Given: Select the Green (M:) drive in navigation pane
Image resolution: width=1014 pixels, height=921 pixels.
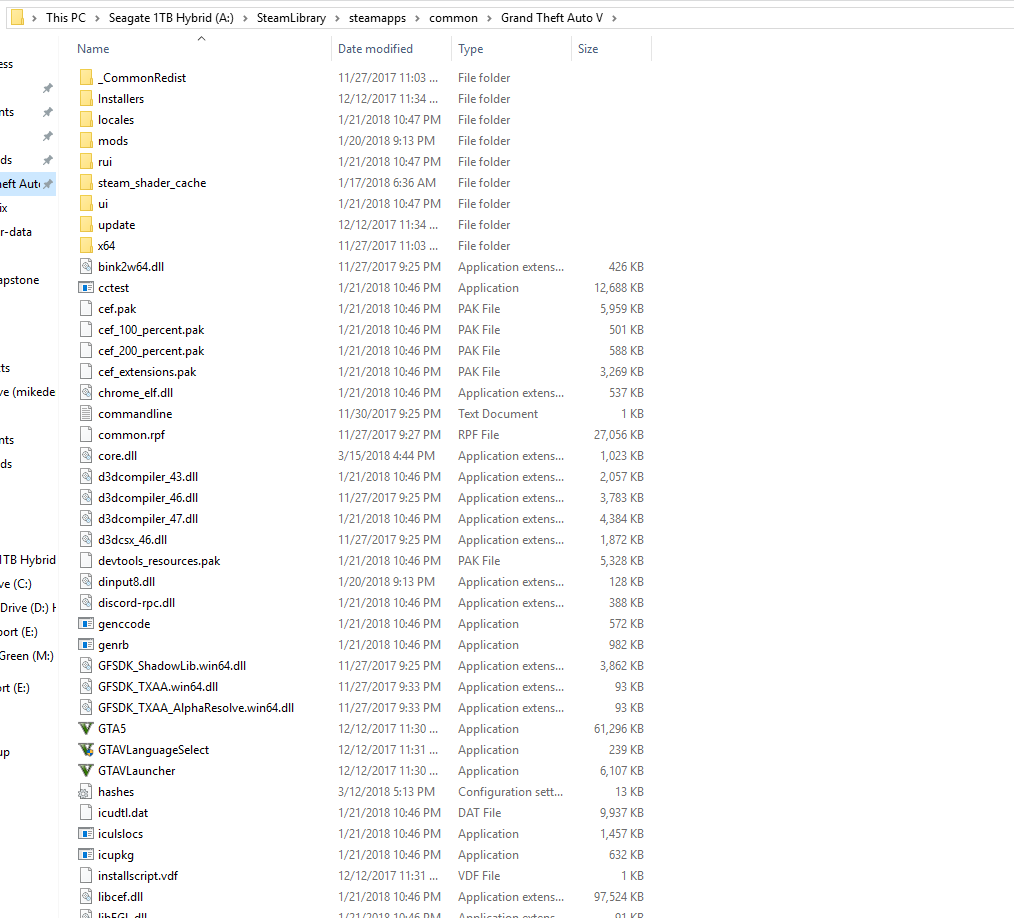Looking at the screenshot, I should pyautogui.click(x=27, y=656).
